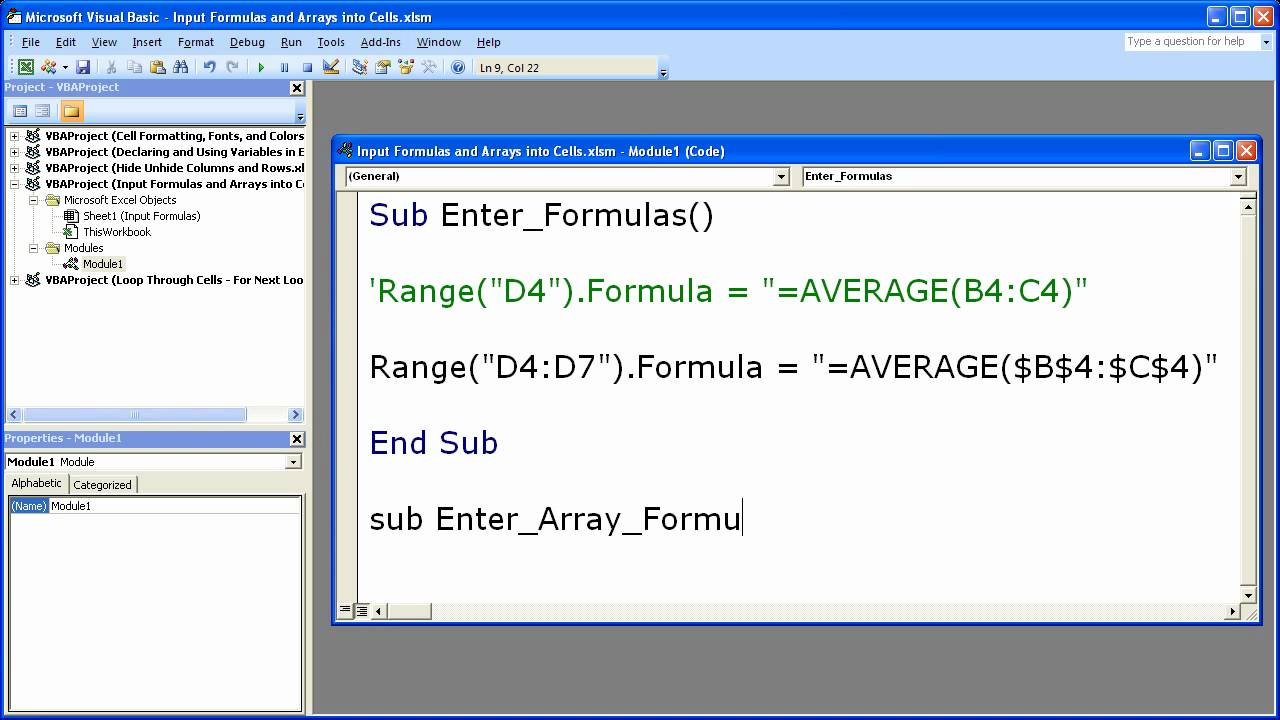Open the Format menu
Viewport: 1280px width, 720px height.
click(196, 42)
